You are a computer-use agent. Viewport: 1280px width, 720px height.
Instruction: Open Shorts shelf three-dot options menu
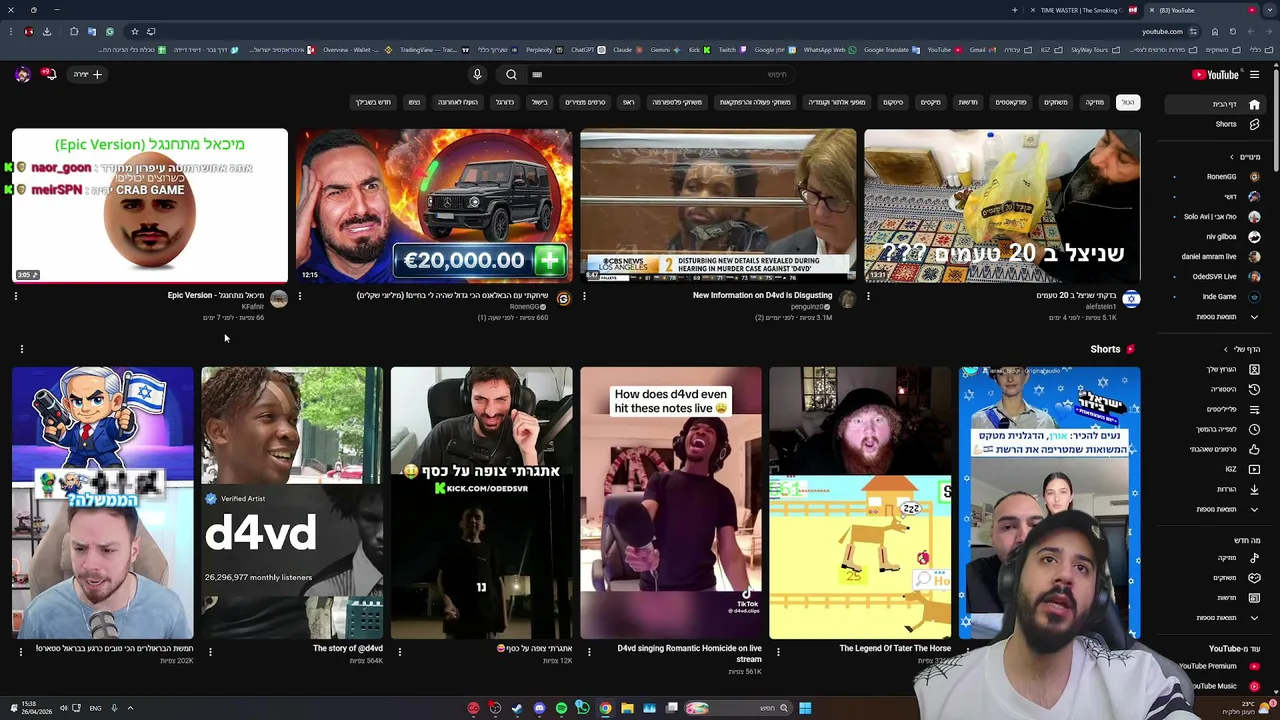(x=21, y=349)
